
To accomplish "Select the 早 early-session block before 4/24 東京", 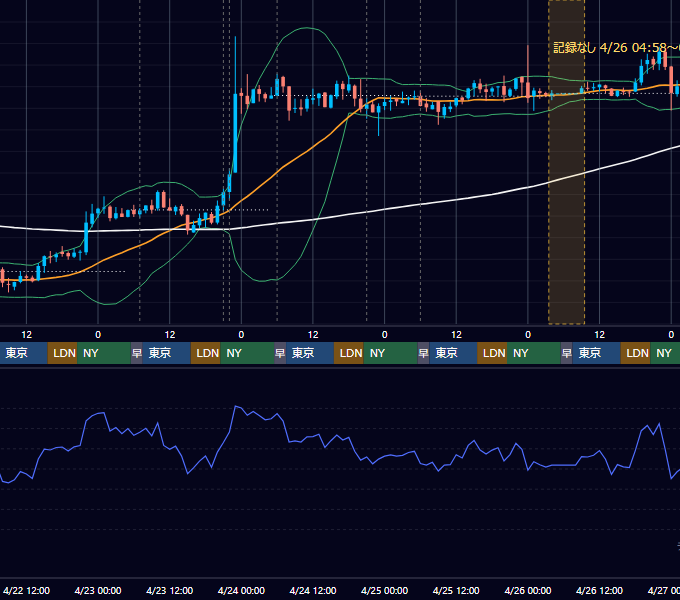I will pos(280,353).
